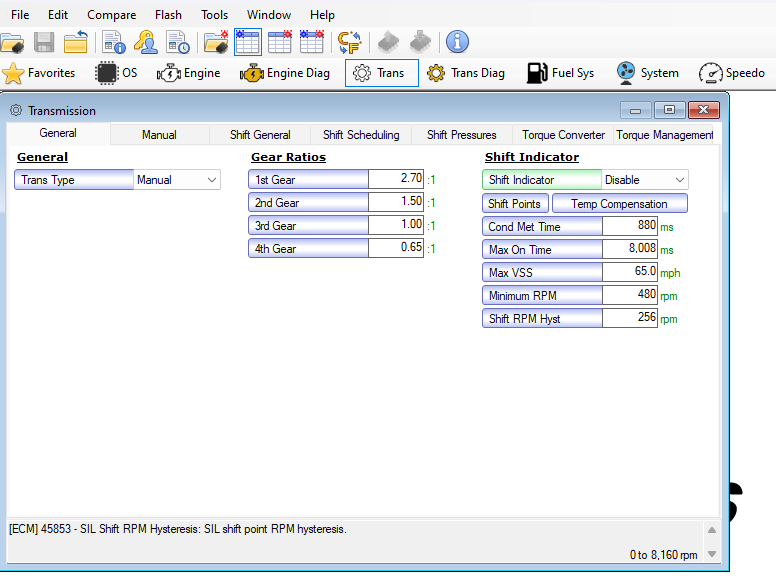Open the OS chip section
Screen dimensions: 776x578
point(117,73)
